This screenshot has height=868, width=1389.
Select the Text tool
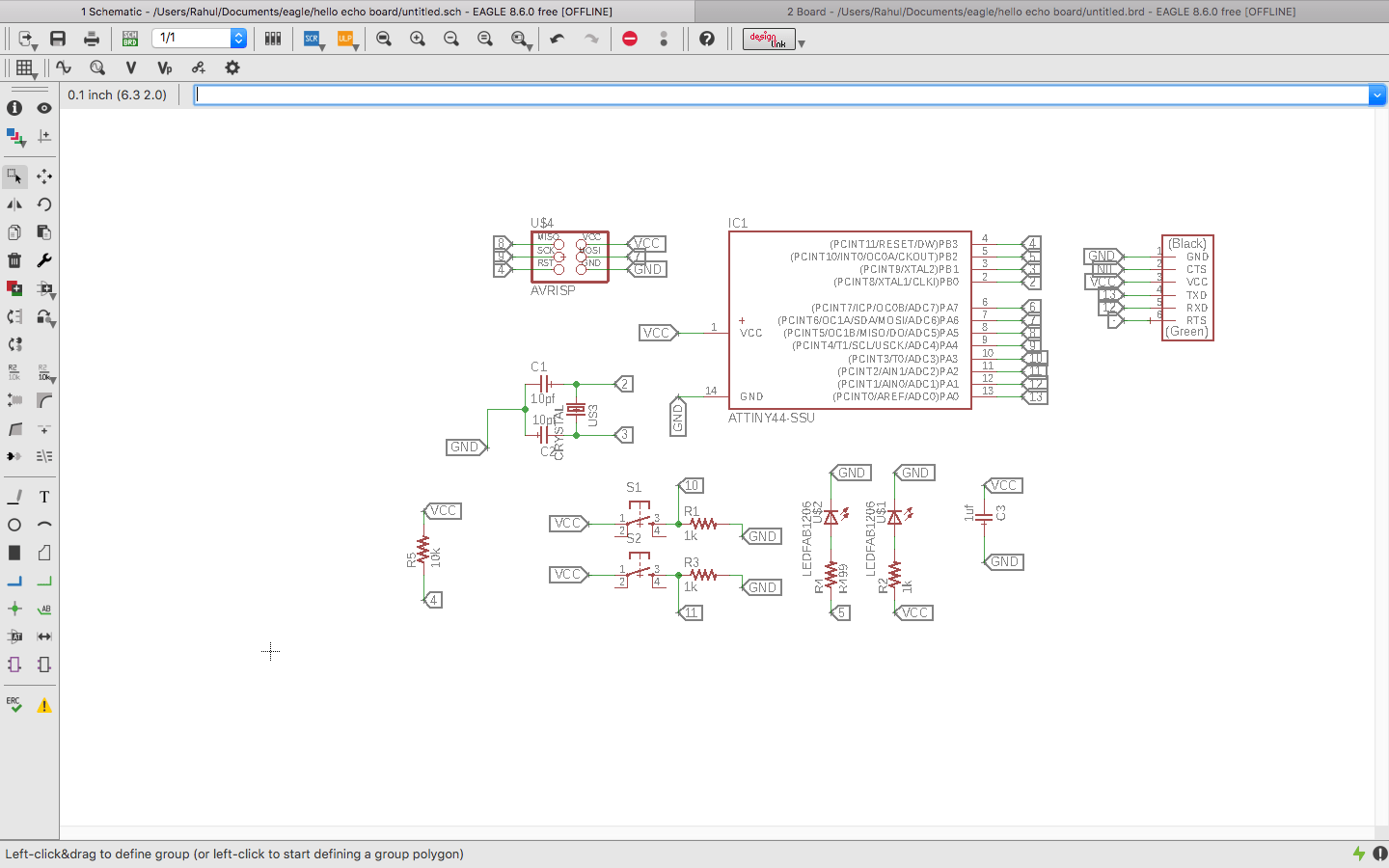click(44, 497)
